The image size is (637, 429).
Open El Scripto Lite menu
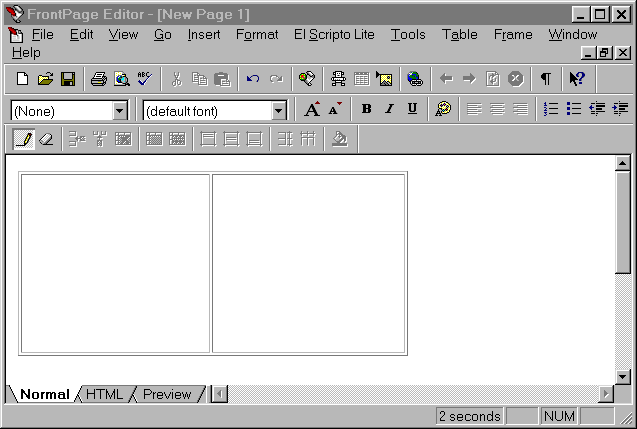tap(334, 35)
